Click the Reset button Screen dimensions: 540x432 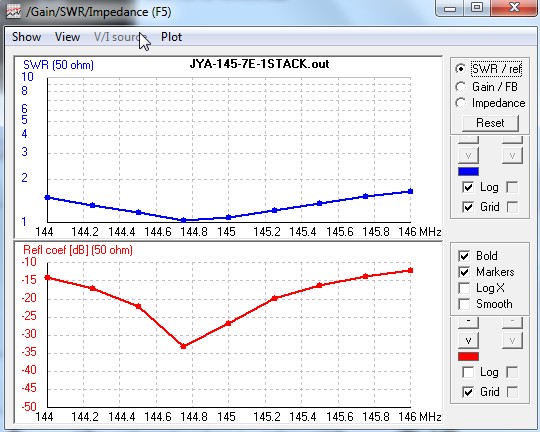point(490,123)
